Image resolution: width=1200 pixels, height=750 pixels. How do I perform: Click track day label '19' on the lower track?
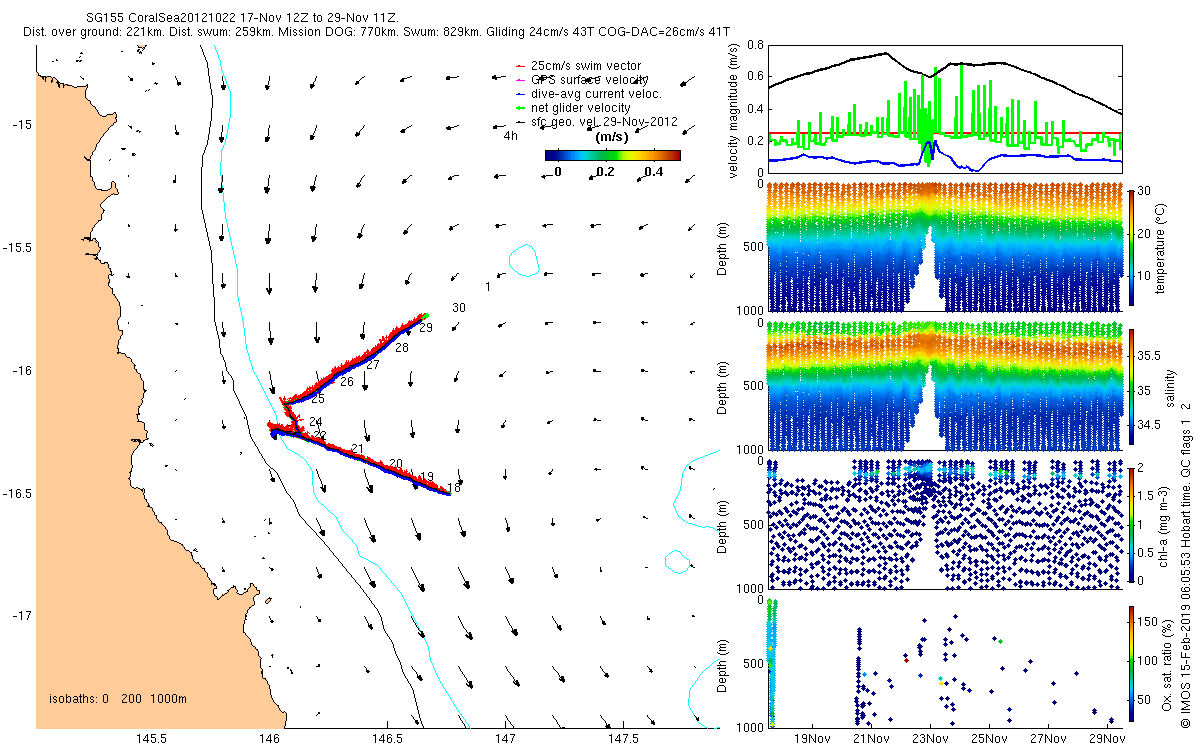(427, 477)
